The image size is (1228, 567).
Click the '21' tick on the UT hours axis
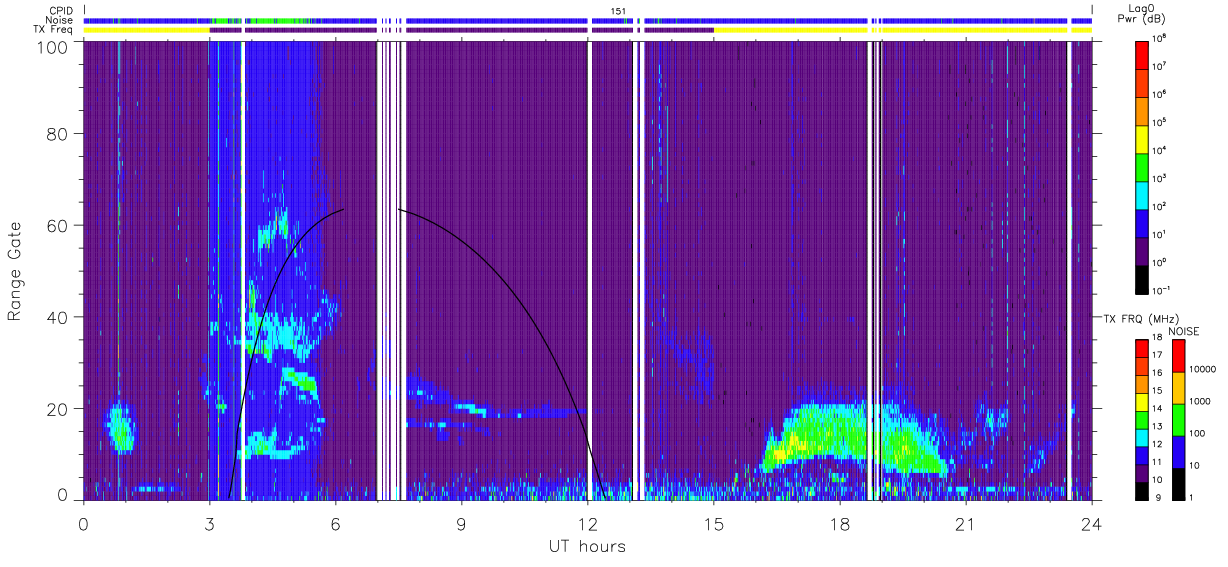[965, 524]
